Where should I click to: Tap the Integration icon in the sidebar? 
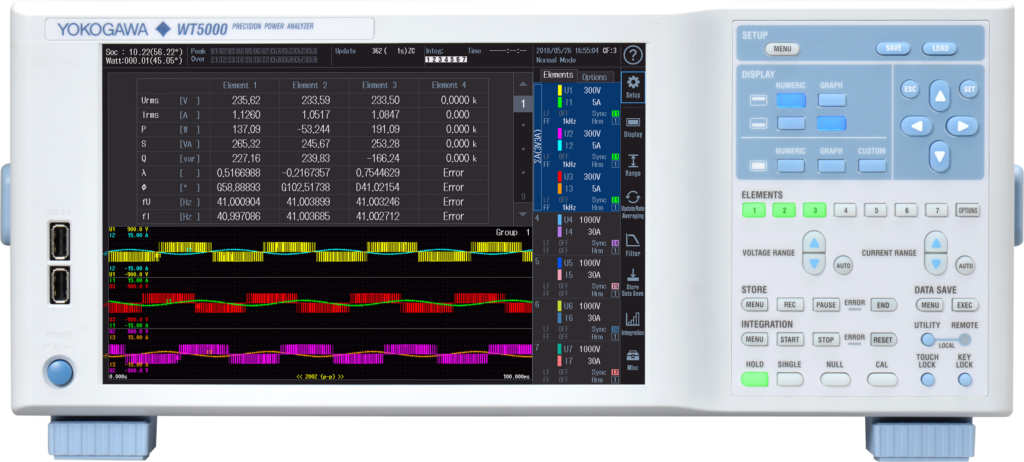632,322
